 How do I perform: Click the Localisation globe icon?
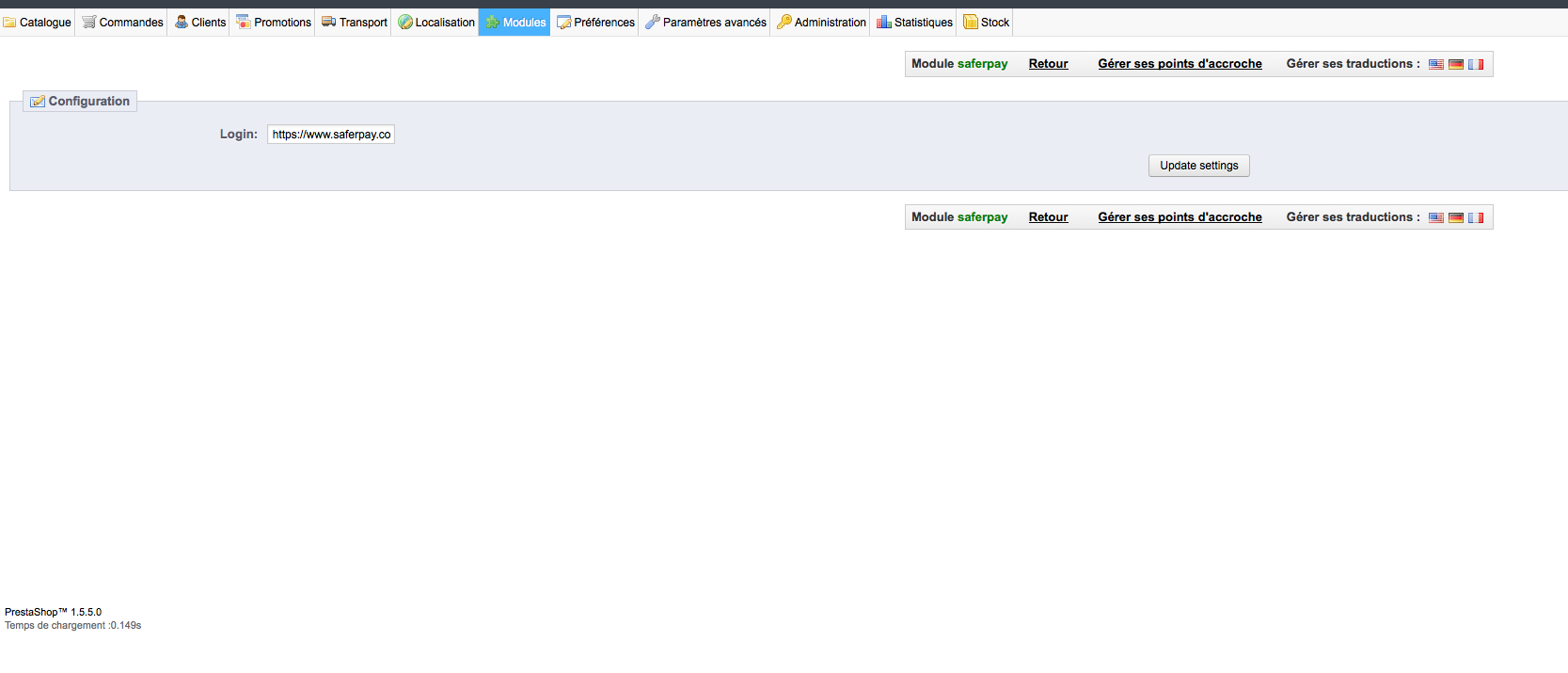(405, 22)
